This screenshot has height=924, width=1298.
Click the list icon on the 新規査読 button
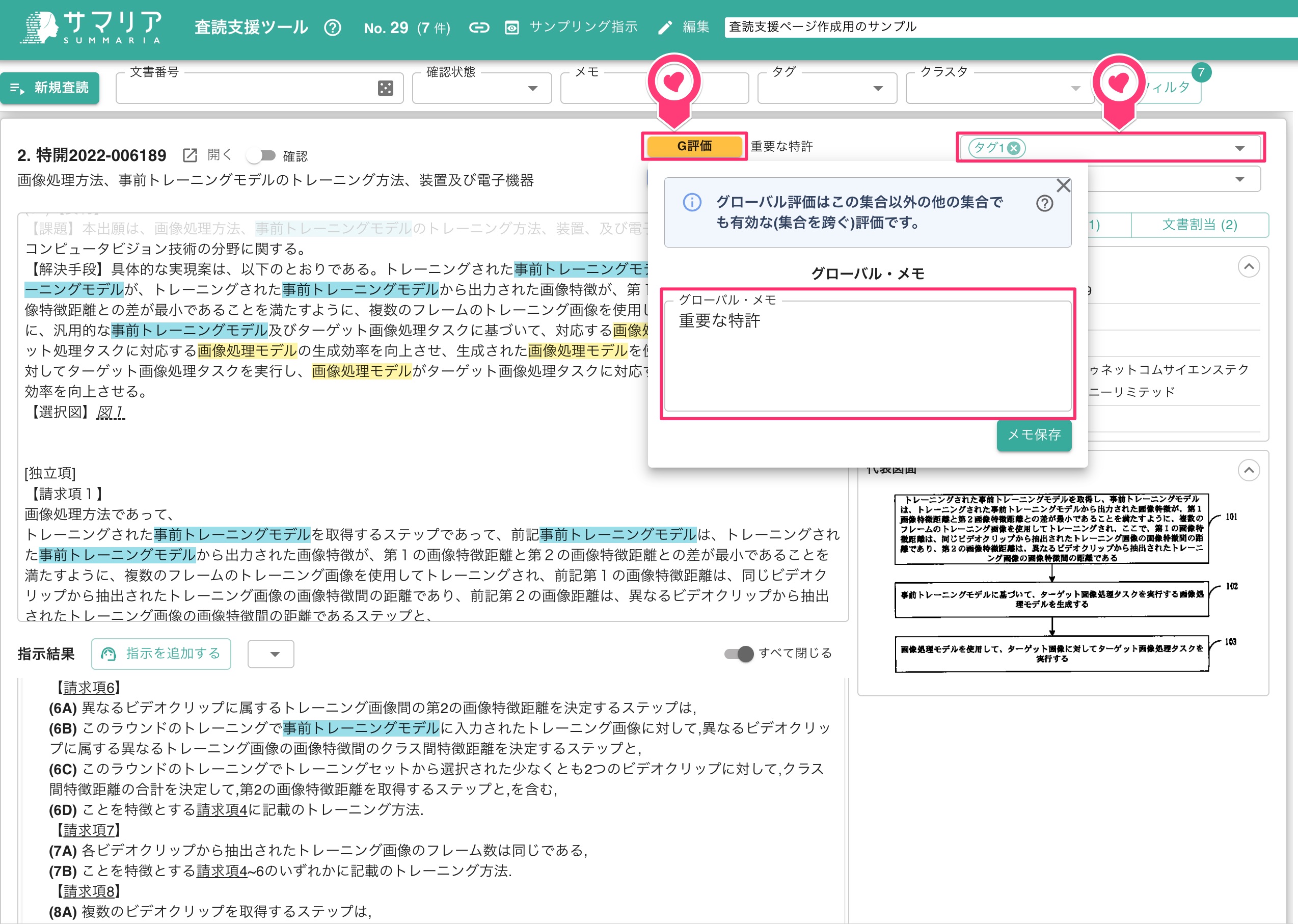tap(16, 88)
